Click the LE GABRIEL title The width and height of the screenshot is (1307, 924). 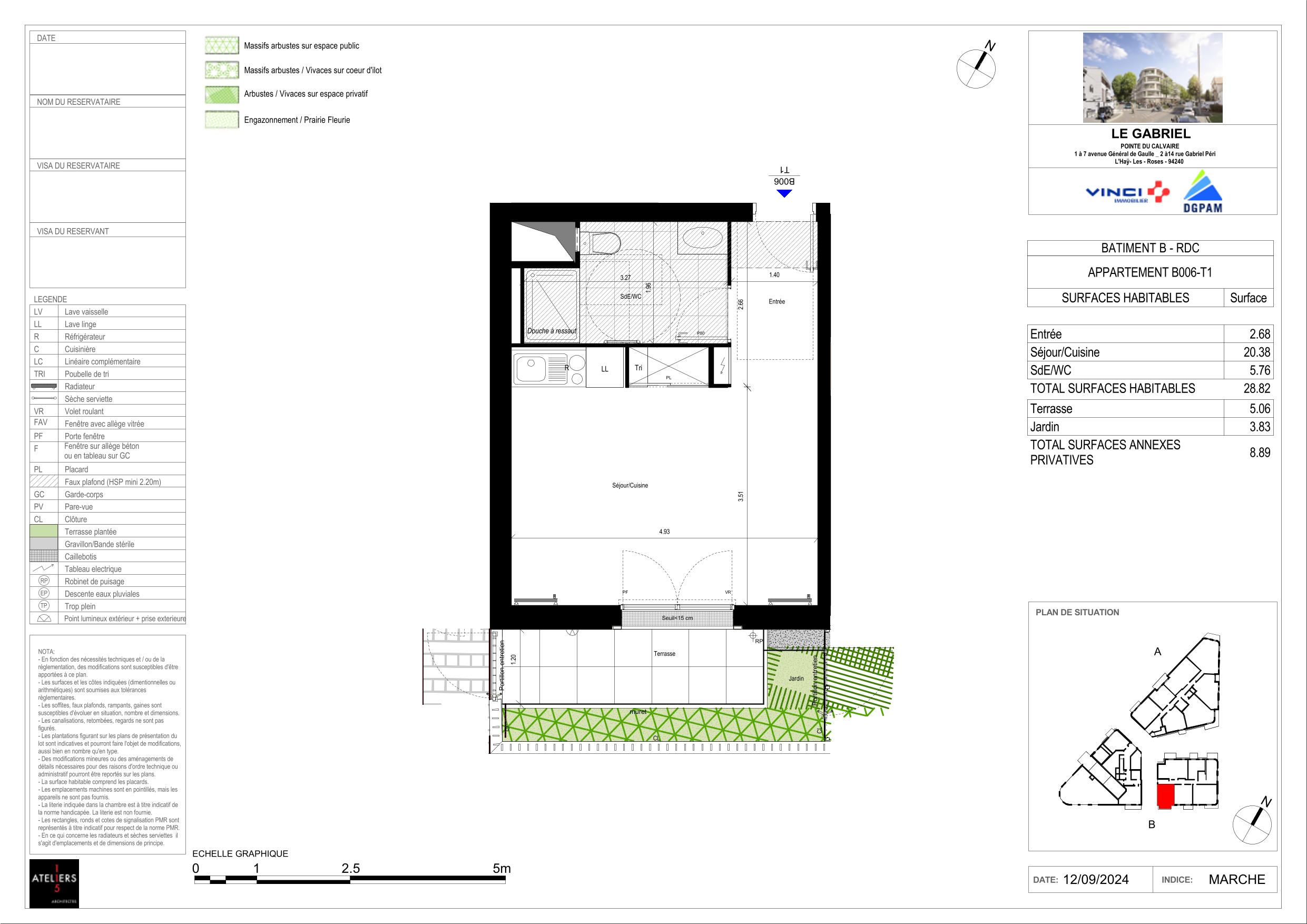pos(1151,134)
